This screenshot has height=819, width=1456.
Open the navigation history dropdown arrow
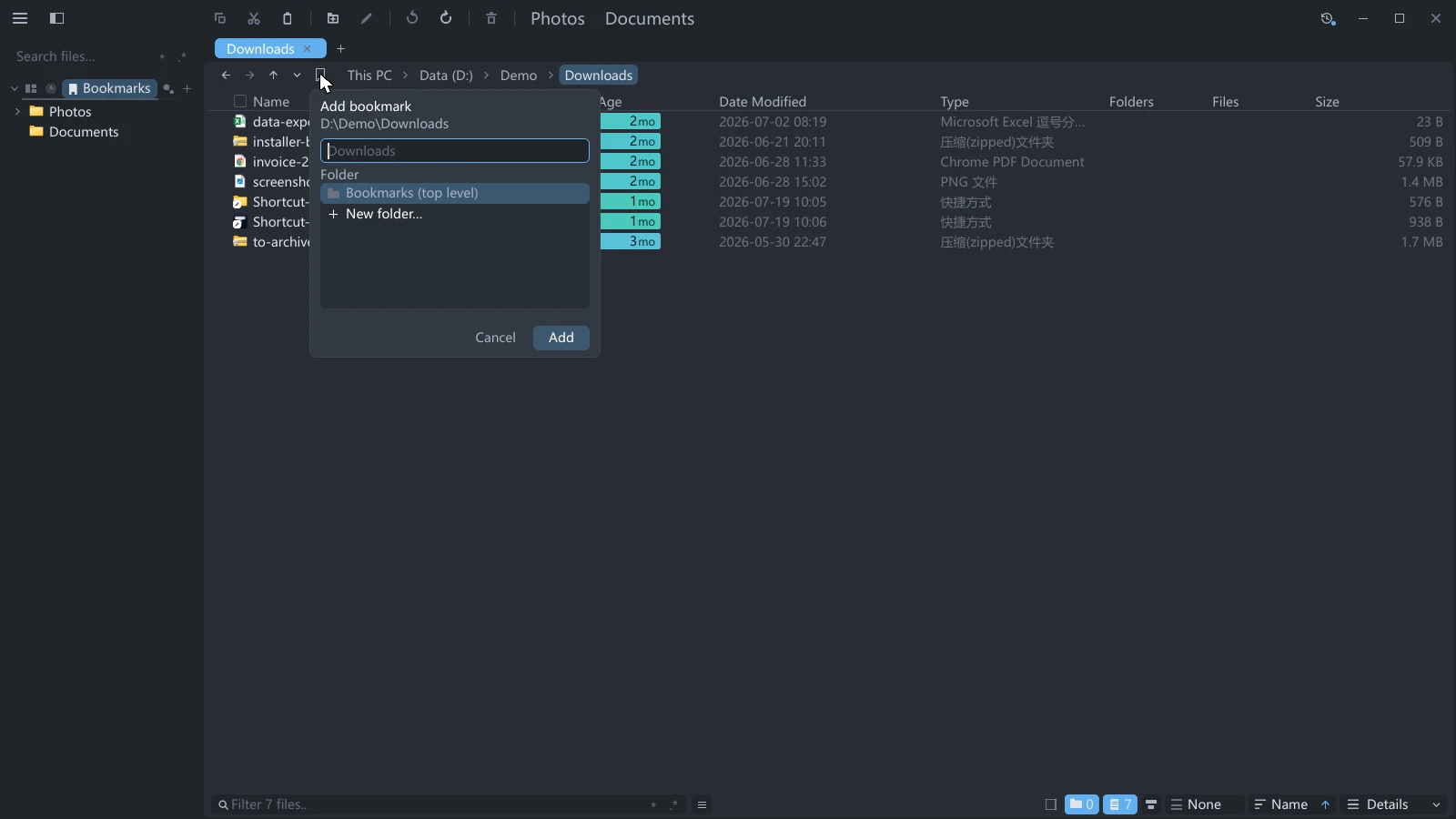click(297, 76)
